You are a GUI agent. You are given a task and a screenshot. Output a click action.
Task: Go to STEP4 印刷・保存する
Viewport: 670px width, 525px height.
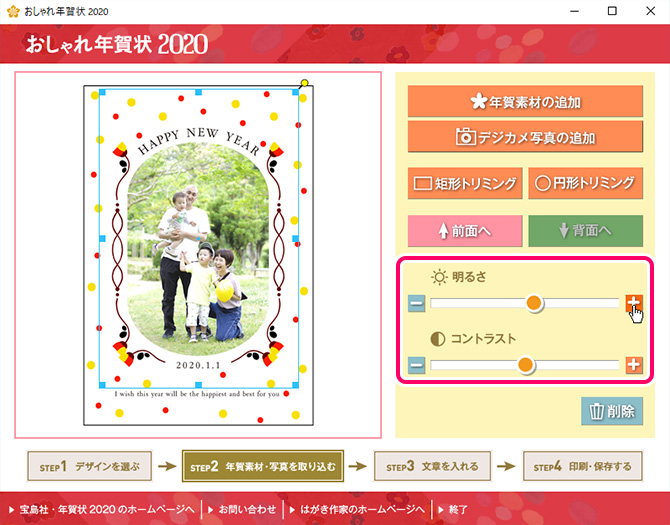pos(582,466)
